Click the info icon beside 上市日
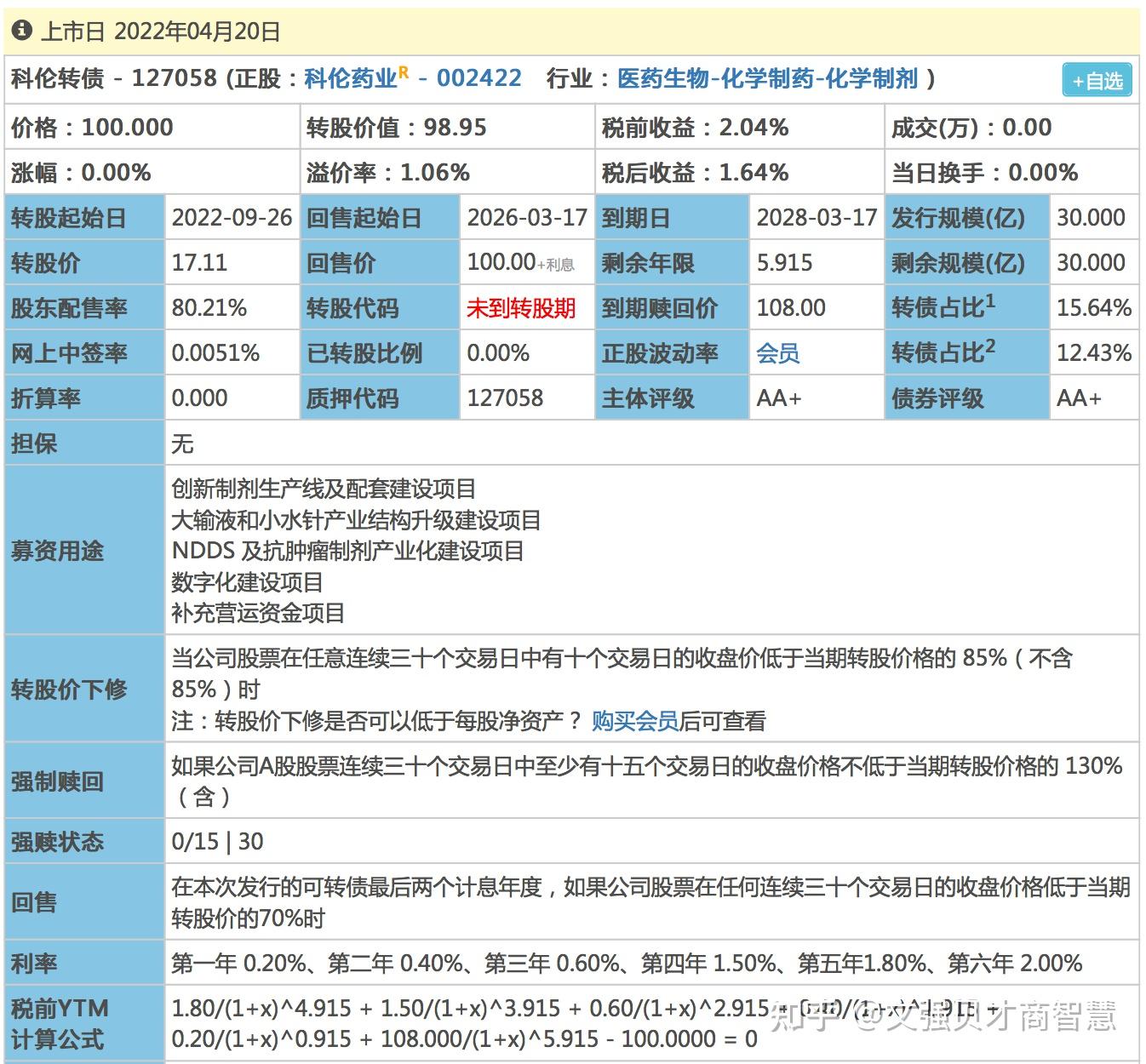The width and height of the screenshot is (1146, 1064). 21,31
